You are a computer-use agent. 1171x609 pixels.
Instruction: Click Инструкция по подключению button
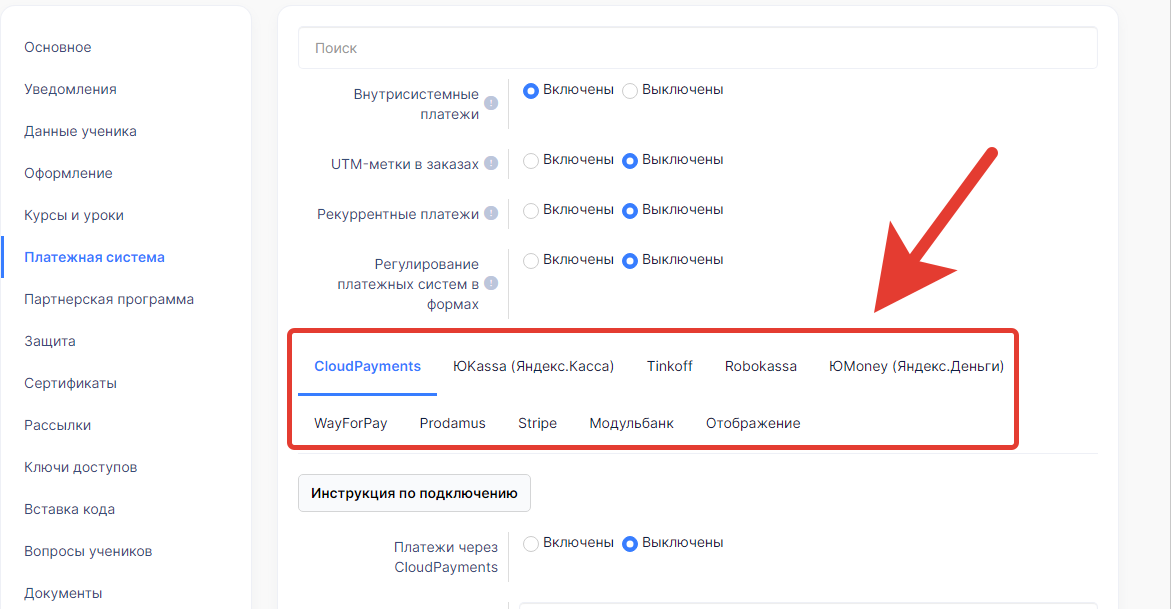click(414, 493)
